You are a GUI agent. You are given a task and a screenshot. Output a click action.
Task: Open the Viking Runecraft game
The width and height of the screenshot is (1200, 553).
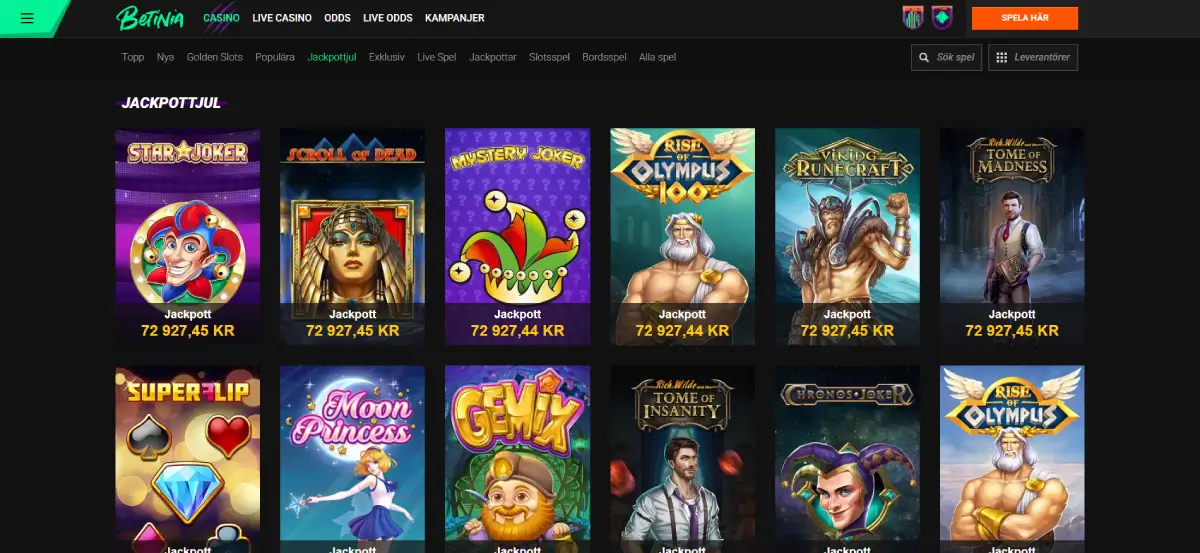click(x=847, y=236)
